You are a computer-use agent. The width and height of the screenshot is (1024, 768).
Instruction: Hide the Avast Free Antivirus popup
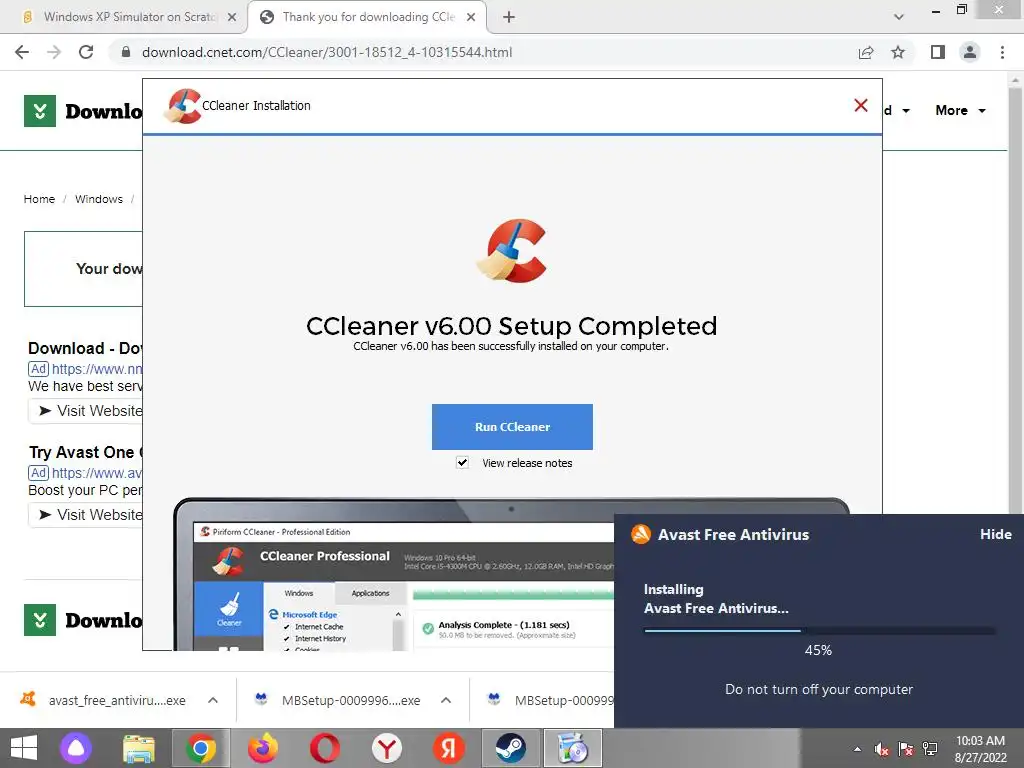coord(995,534)
